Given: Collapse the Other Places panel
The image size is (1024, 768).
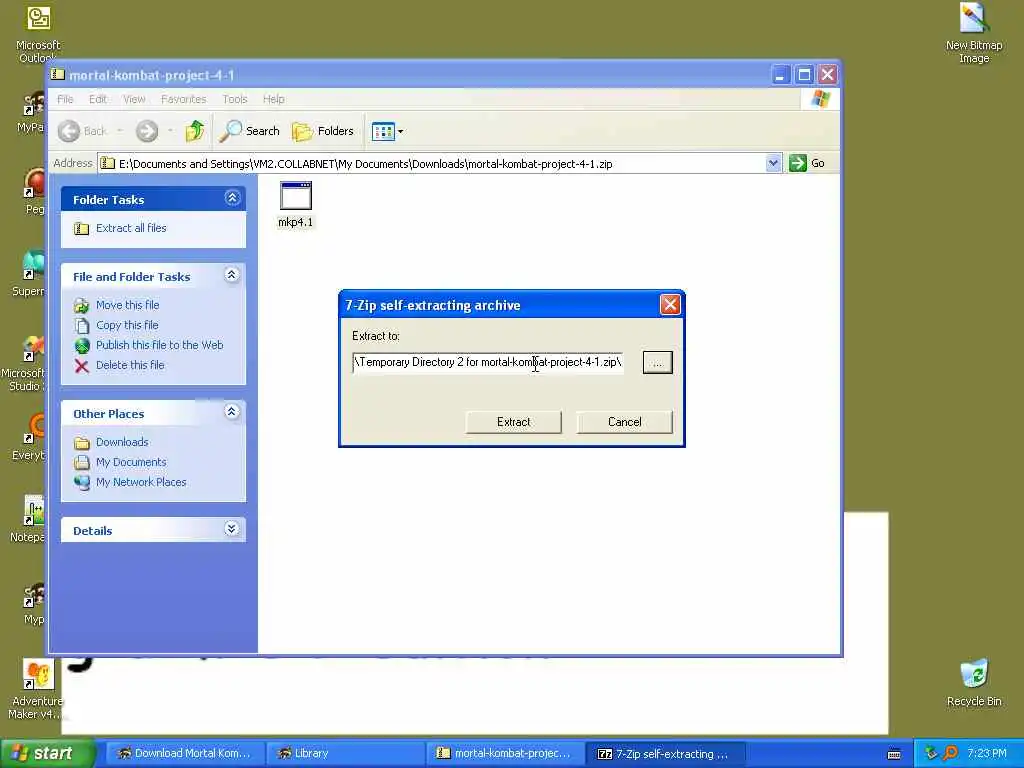Looking at the screenshot, I should coord(232,411).
